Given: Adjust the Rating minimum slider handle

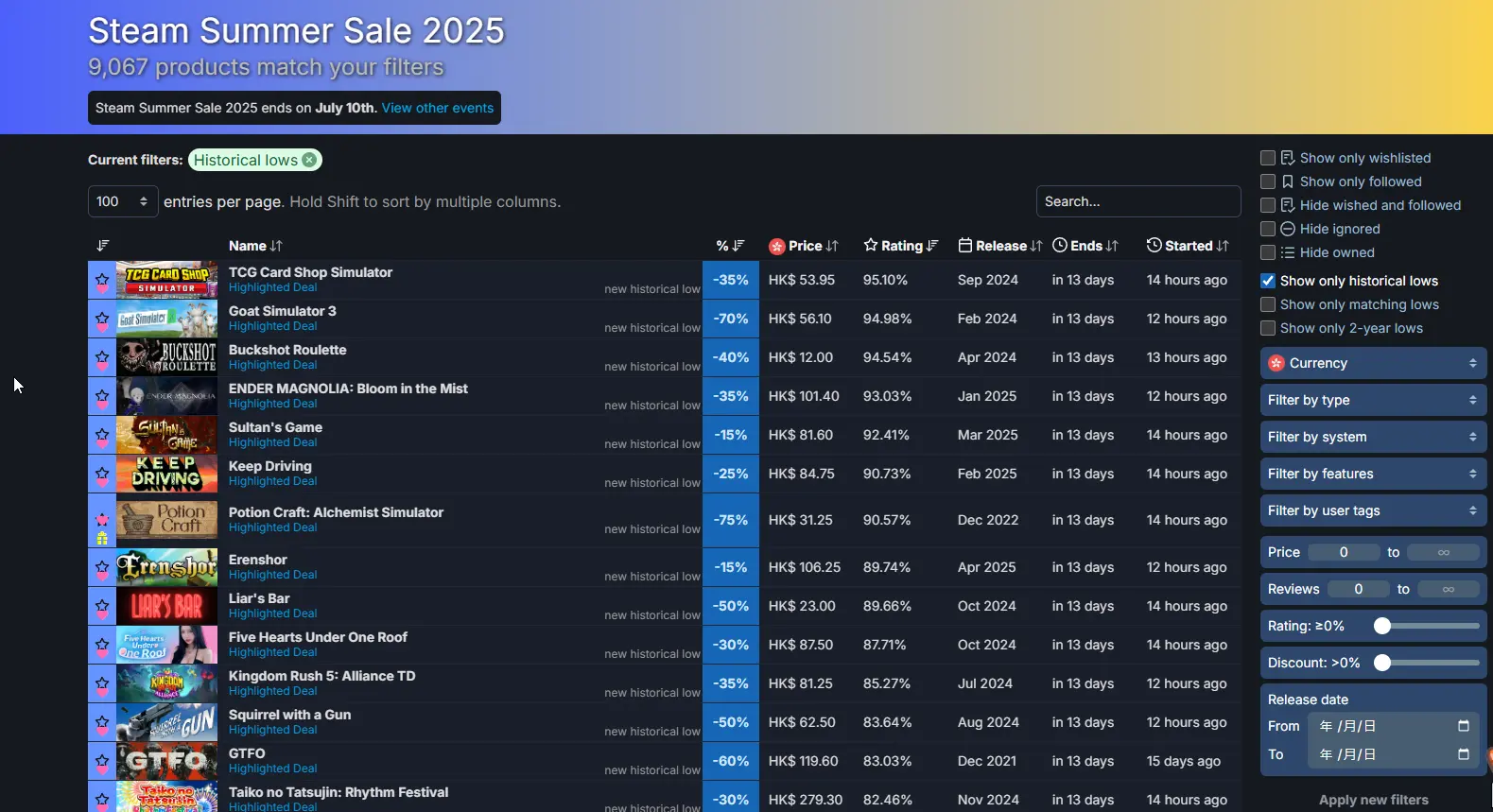Looking at the screenshot, I should pyautogui.click(x=1382, y=626).
